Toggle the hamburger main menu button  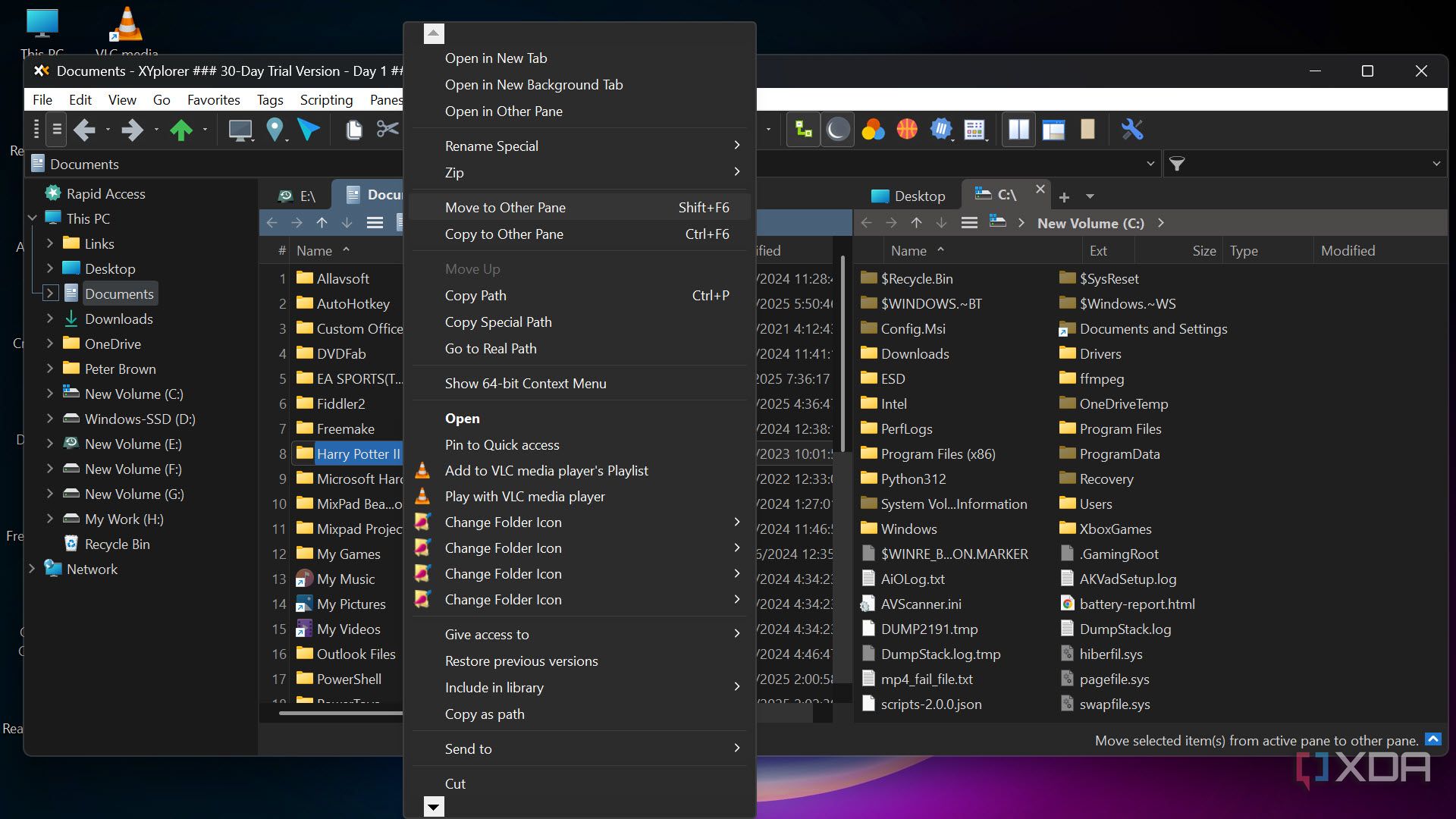coord(56,130)
